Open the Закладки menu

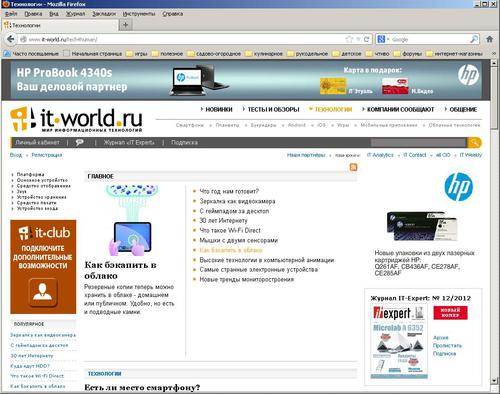click(104, 14)
